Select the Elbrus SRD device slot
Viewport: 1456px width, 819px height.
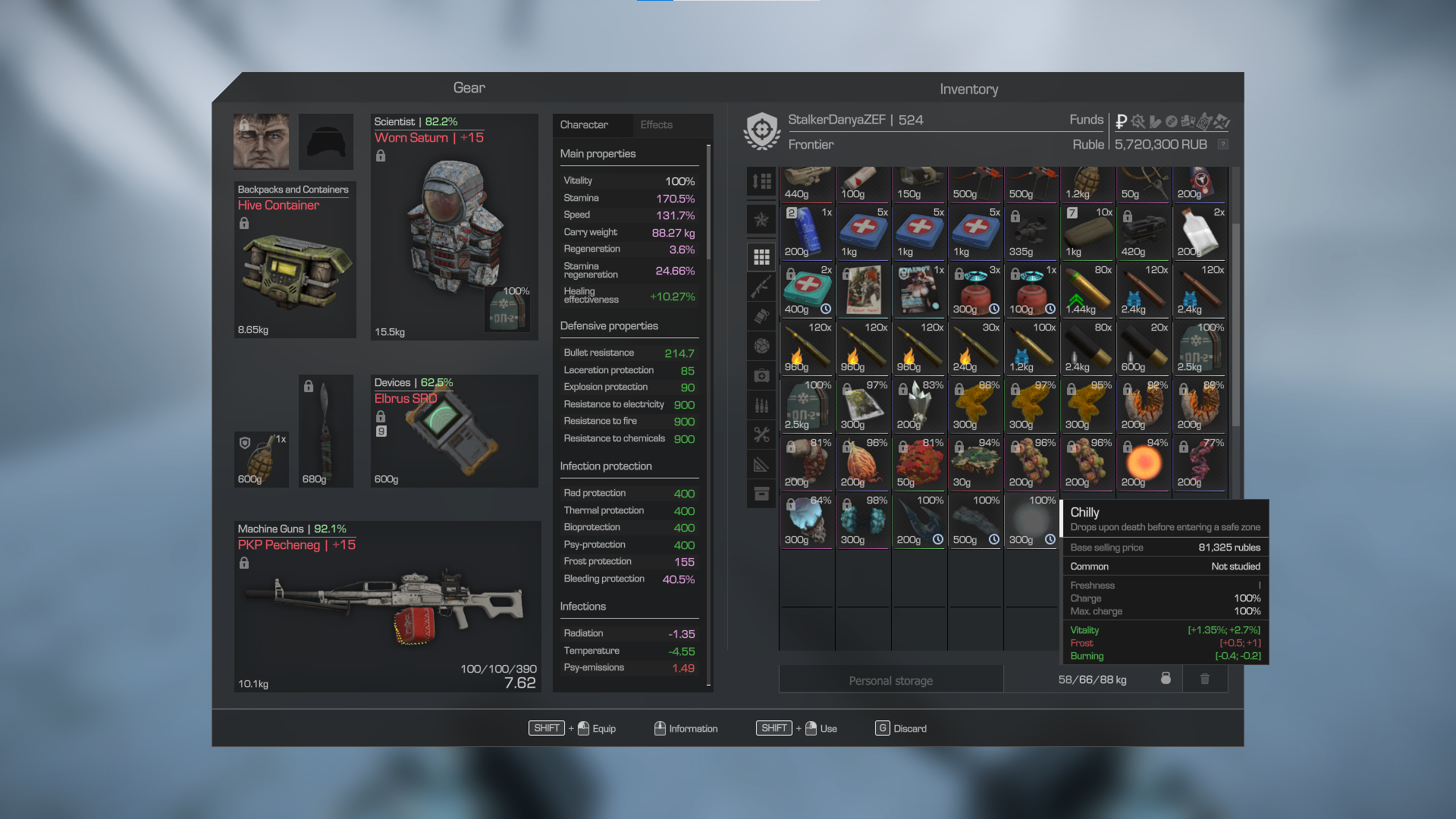click(x=453, y=432)
